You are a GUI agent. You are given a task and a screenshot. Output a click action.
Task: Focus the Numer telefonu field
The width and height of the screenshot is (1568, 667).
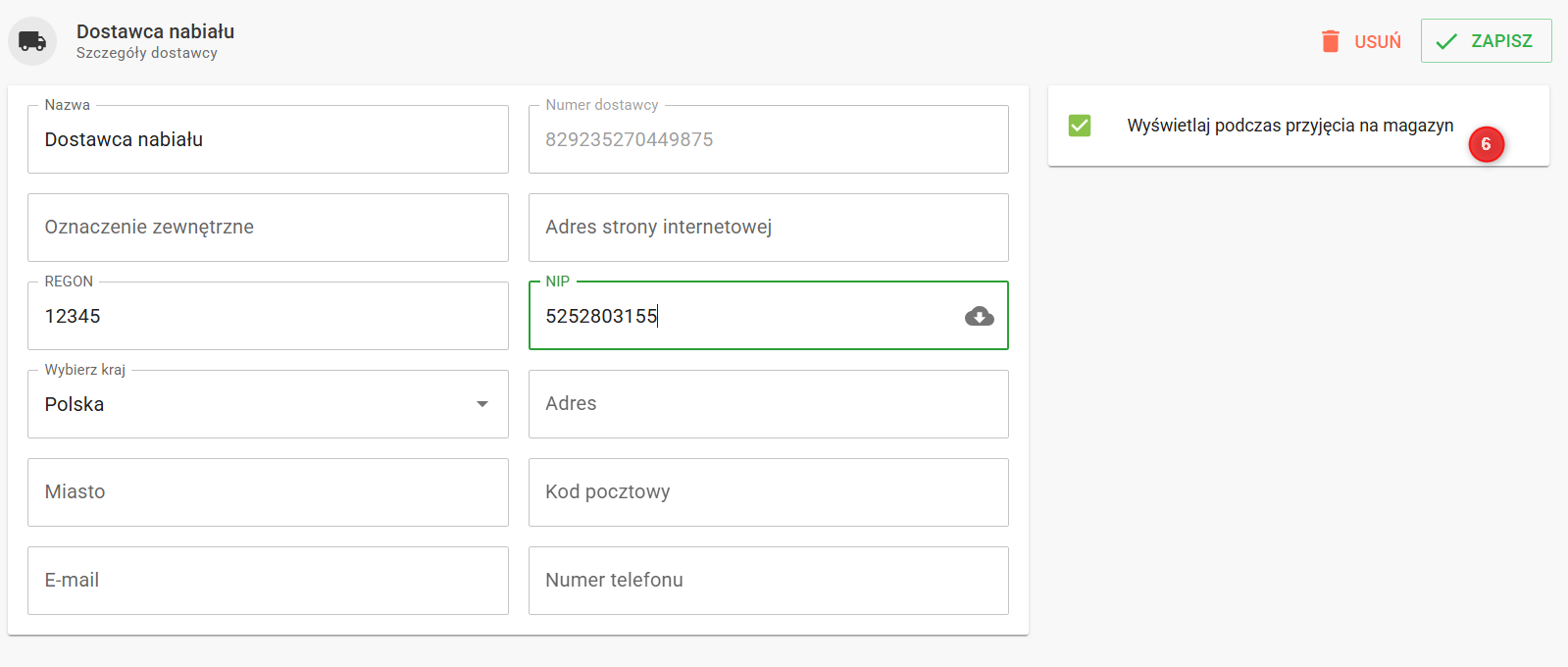768,581
